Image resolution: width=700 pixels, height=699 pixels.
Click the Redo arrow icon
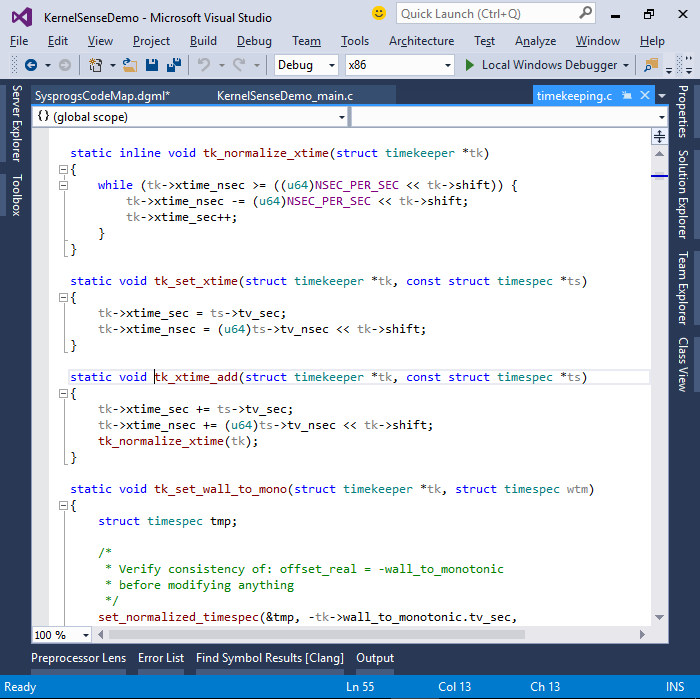(239, 65)
